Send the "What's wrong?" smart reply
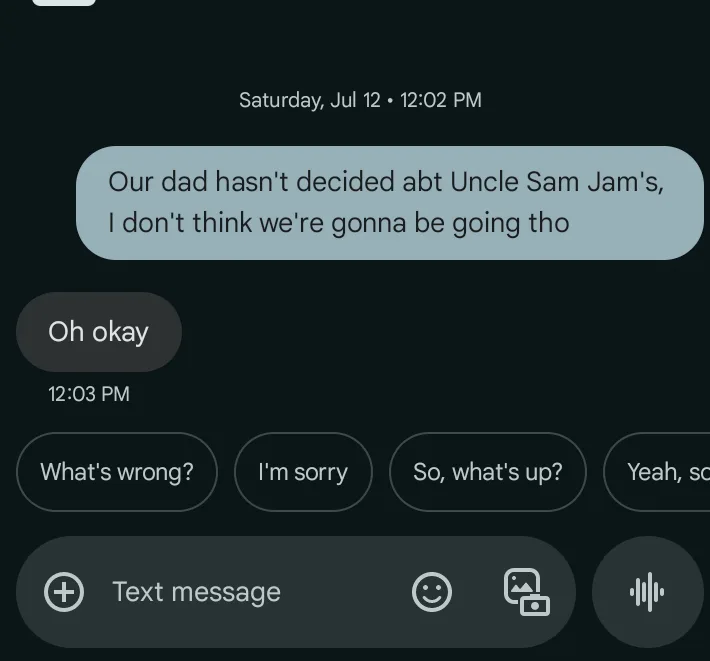Viewport: 710px width, 661px height. click(117, 472)
